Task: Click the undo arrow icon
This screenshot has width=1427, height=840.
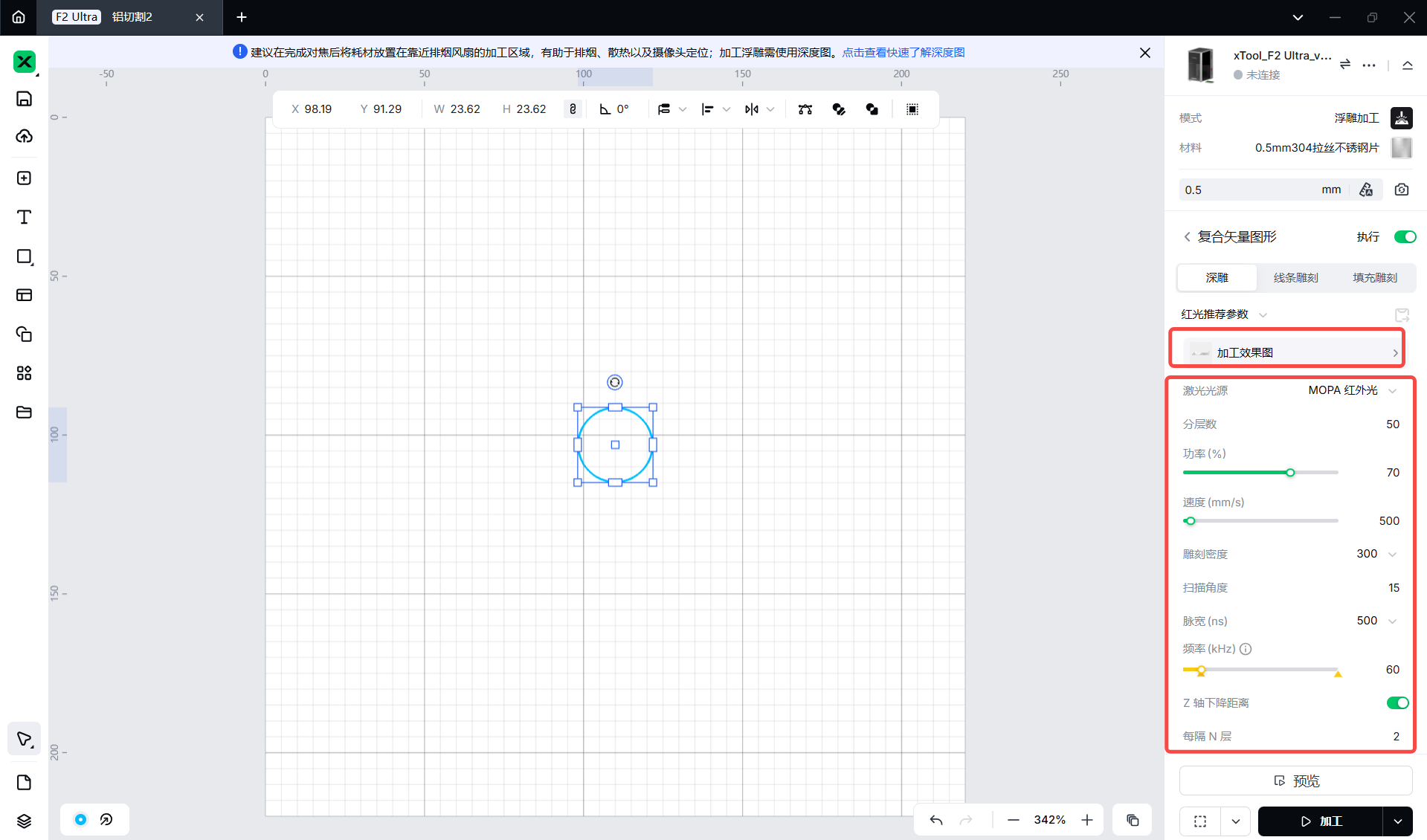Action: 936,820
